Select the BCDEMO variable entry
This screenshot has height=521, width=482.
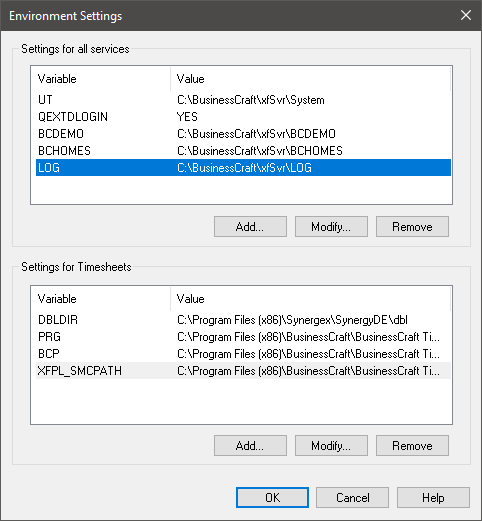click(x=243, y=134)
